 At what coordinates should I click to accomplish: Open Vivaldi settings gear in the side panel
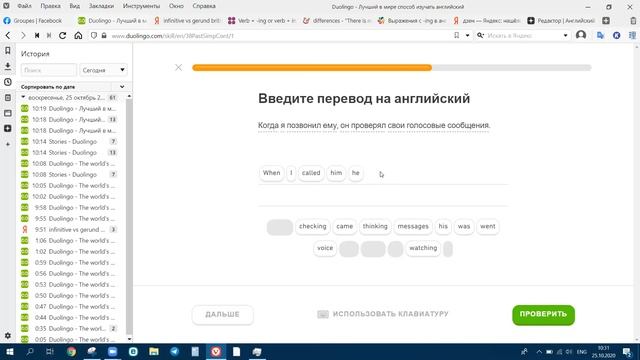(x=8, y=336)
